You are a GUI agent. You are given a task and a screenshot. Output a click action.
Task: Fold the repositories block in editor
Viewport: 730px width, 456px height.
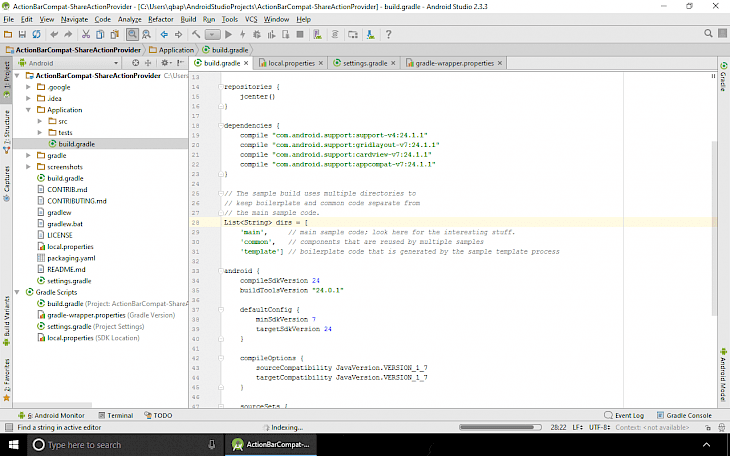tap(221, 87)
